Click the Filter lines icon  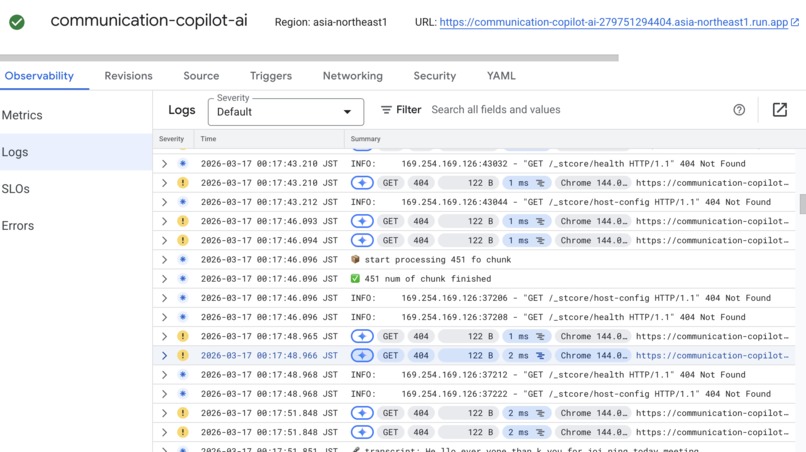pyautogui.click(x=386, y=110)
